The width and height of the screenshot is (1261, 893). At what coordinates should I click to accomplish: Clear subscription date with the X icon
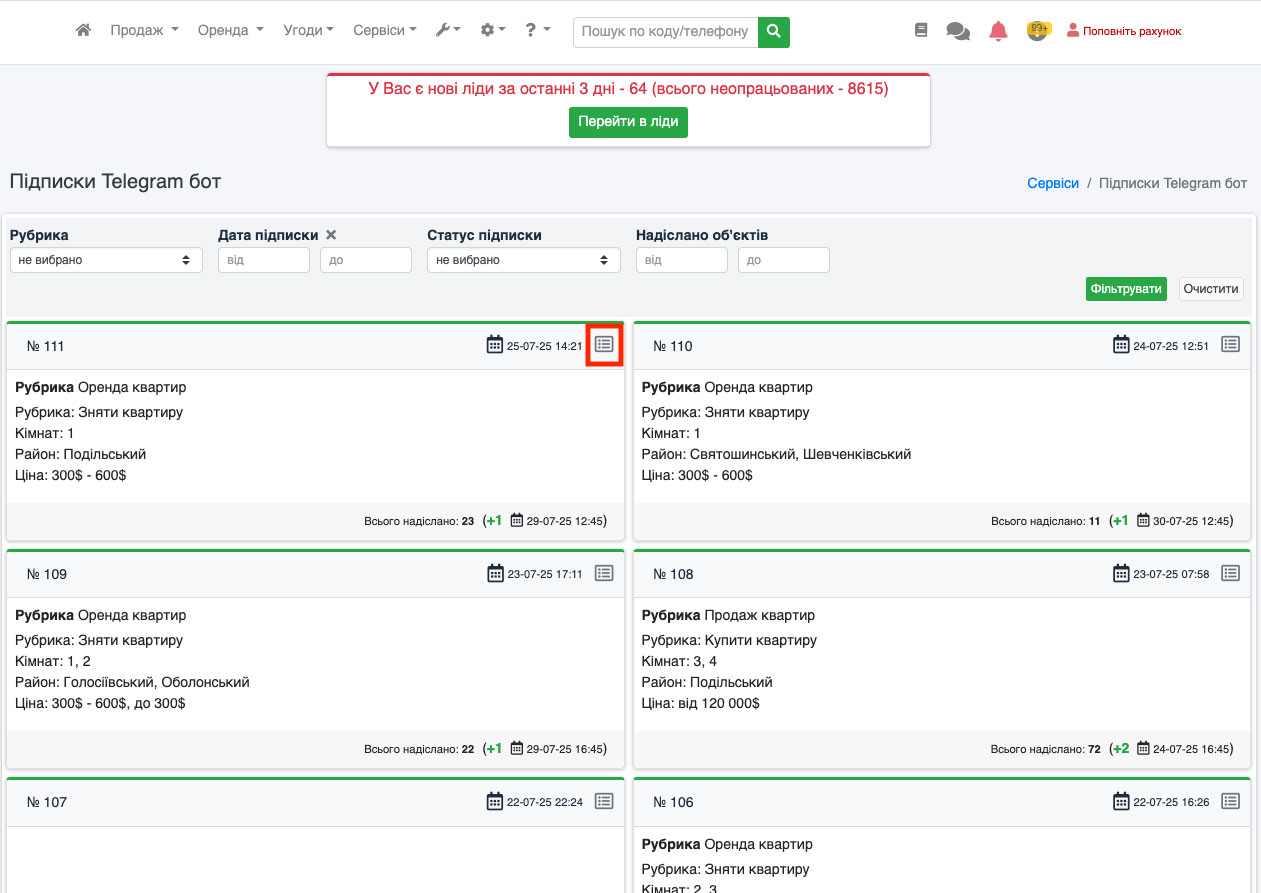tap(331, 235)
